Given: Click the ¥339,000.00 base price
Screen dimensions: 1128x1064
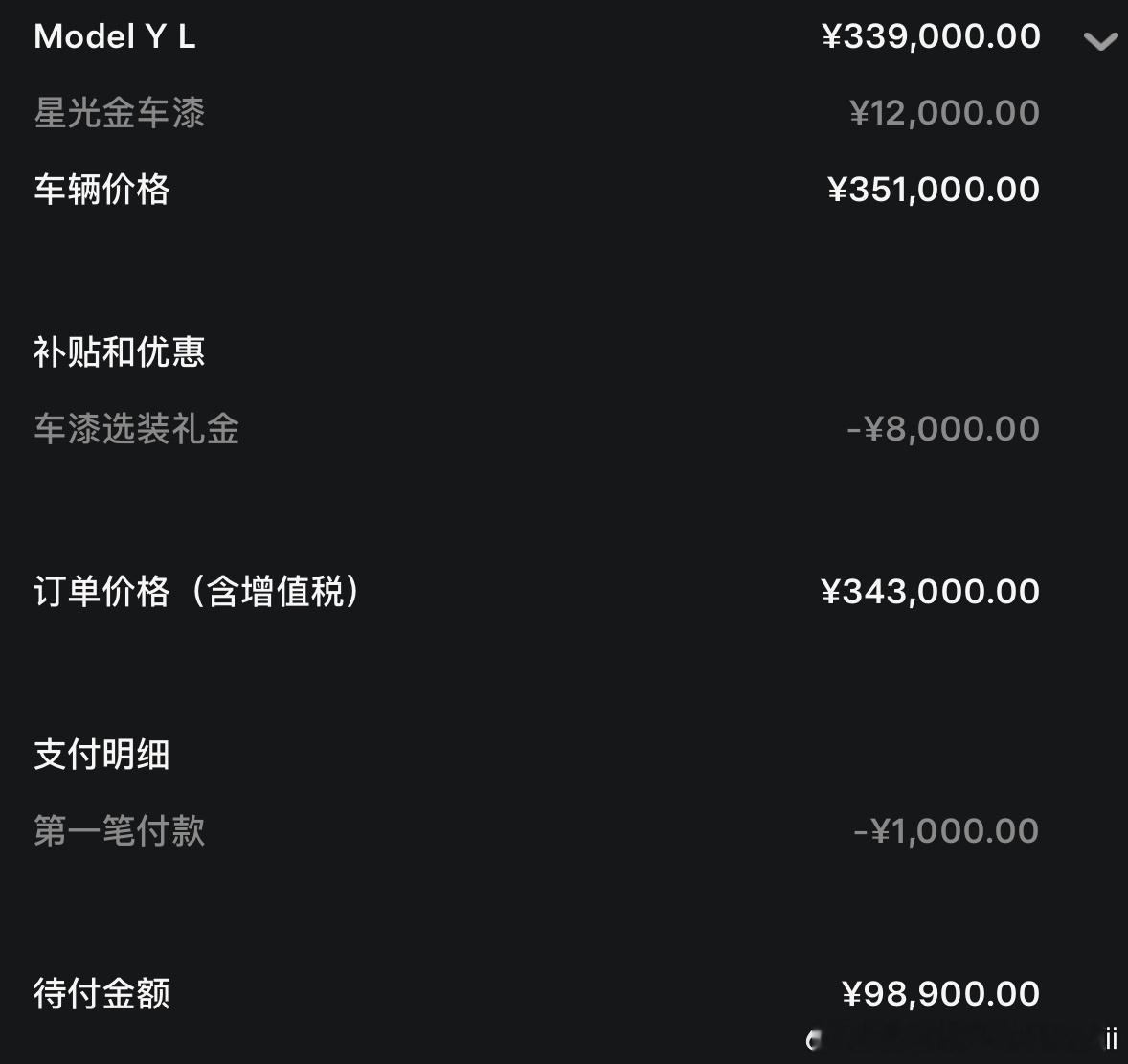Looking at the screenshot, I should [x=931, y=36].
